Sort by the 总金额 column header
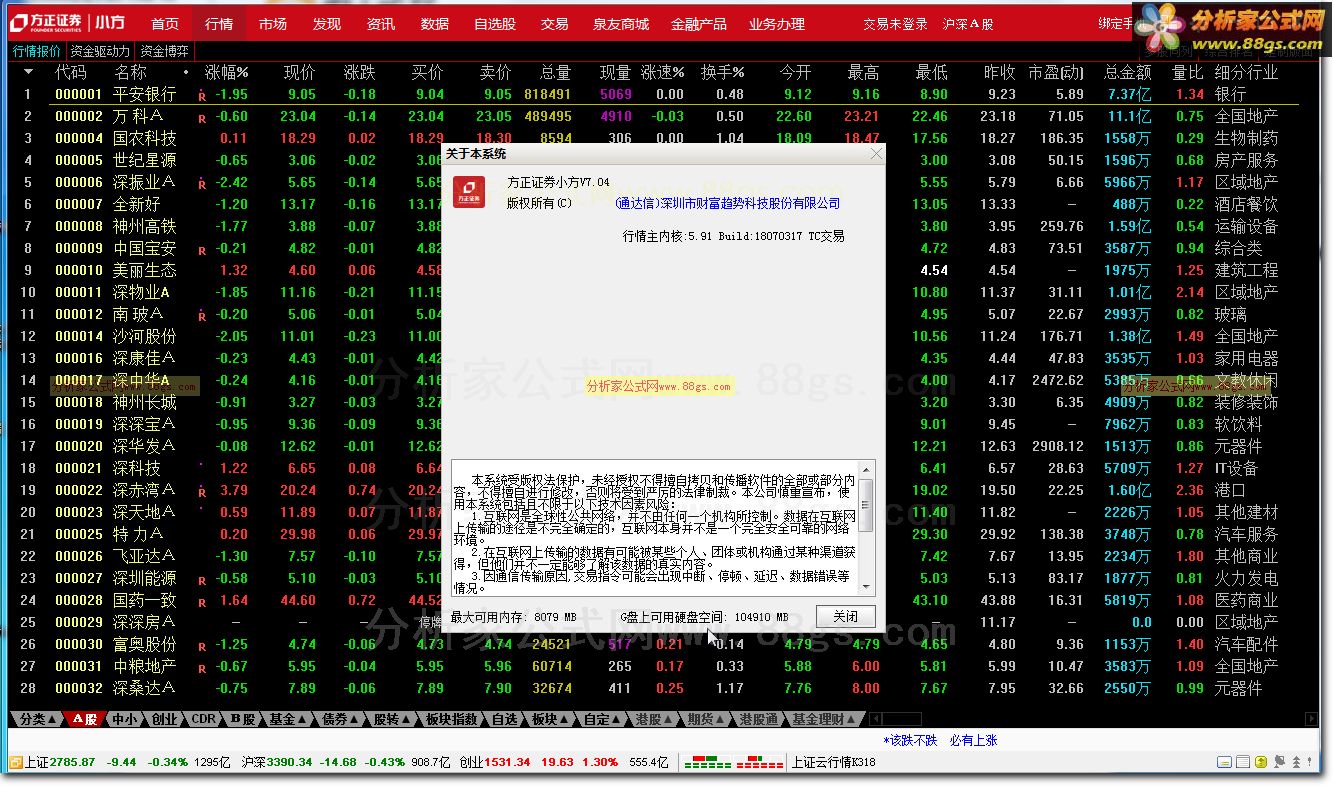This screenshot has height=786, width=1334. point(1128,72)
